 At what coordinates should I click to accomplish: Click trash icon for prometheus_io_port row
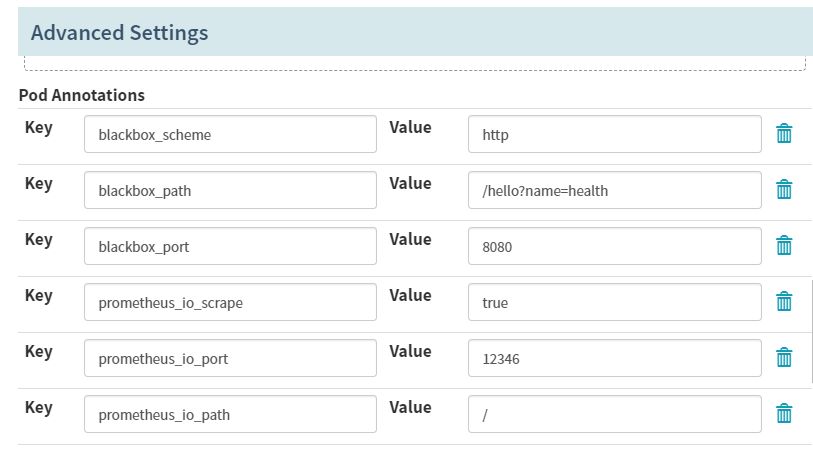784,358
